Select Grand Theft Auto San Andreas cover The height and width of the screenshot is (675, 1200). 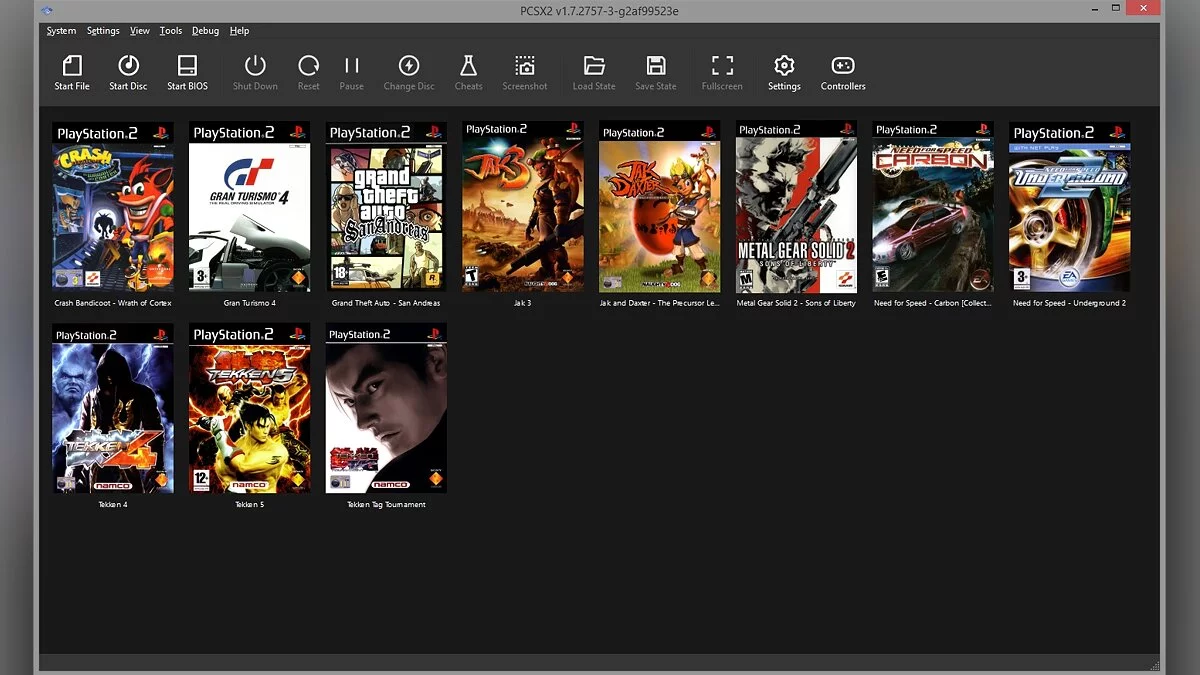[x=386, y=207]
